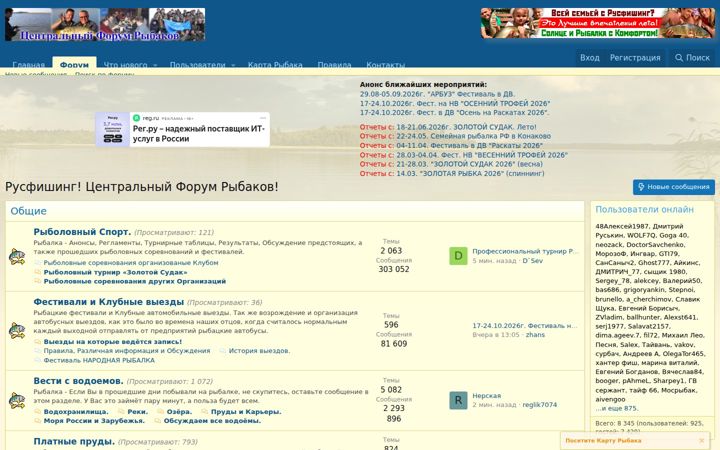Open Рыболовный турнир «Золотой Судак» subforum

115,272
